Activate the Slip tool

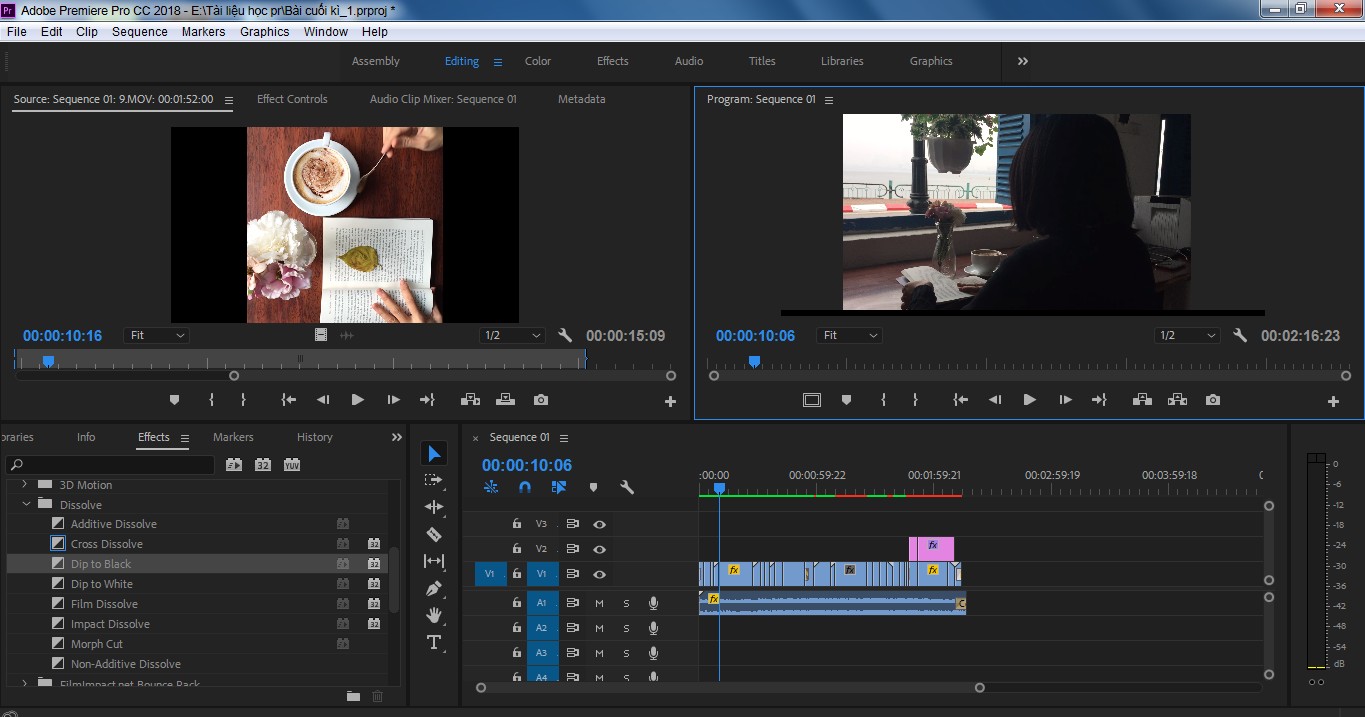tap(434, 561)
